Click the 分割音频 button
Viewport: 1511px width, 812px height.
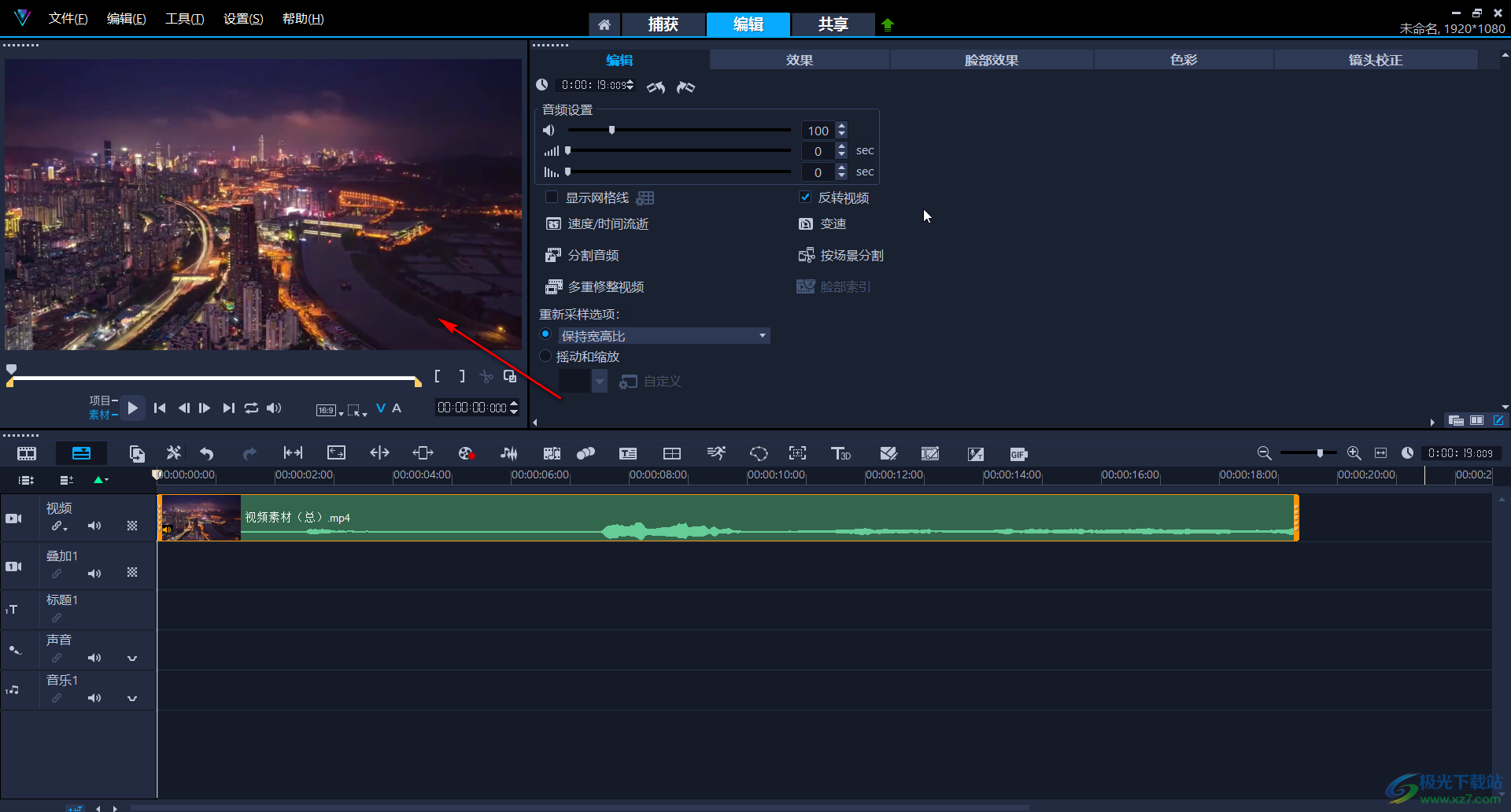click(582, 255)
